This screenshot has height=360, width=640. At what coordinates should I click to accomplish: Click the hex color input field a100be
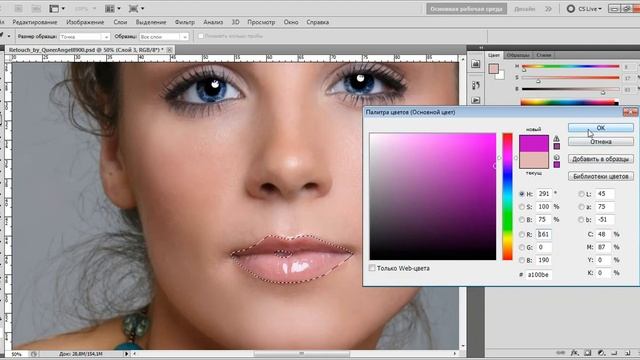pos(538,275)
